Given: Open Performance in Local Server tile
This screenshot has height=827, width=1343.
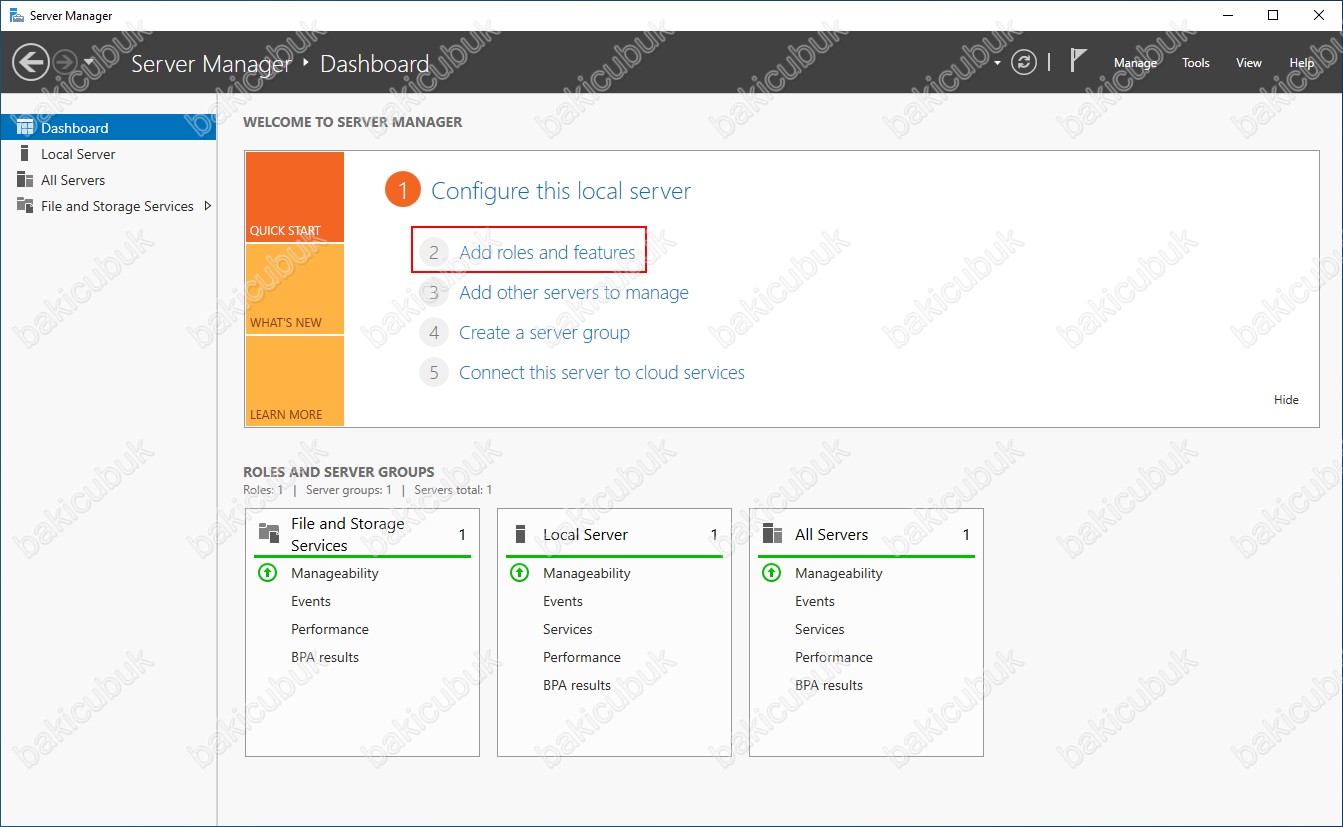Looking at the screenshot, I should click(x=582, y=657).
